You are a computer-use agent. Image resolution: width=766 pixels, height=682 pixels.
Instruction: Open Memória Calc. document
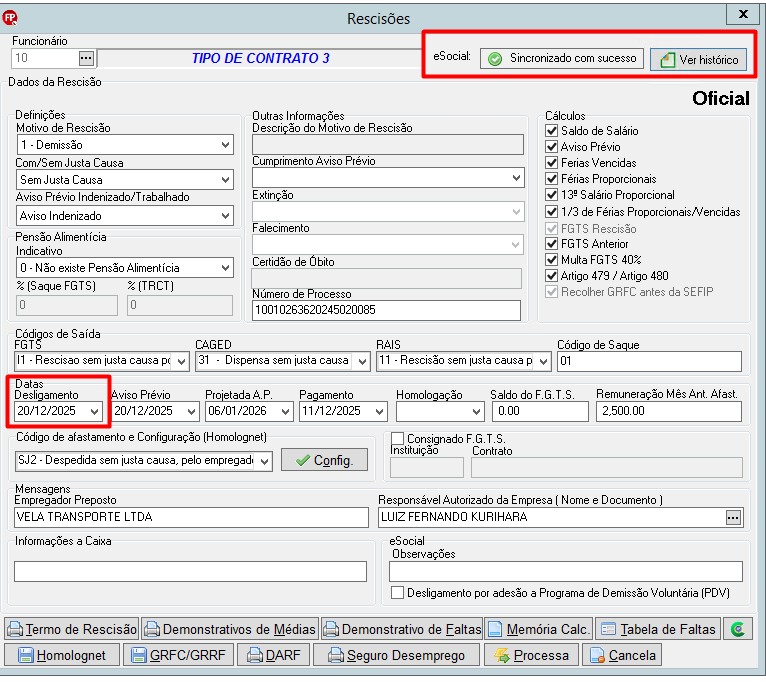(x=538, y=629)
